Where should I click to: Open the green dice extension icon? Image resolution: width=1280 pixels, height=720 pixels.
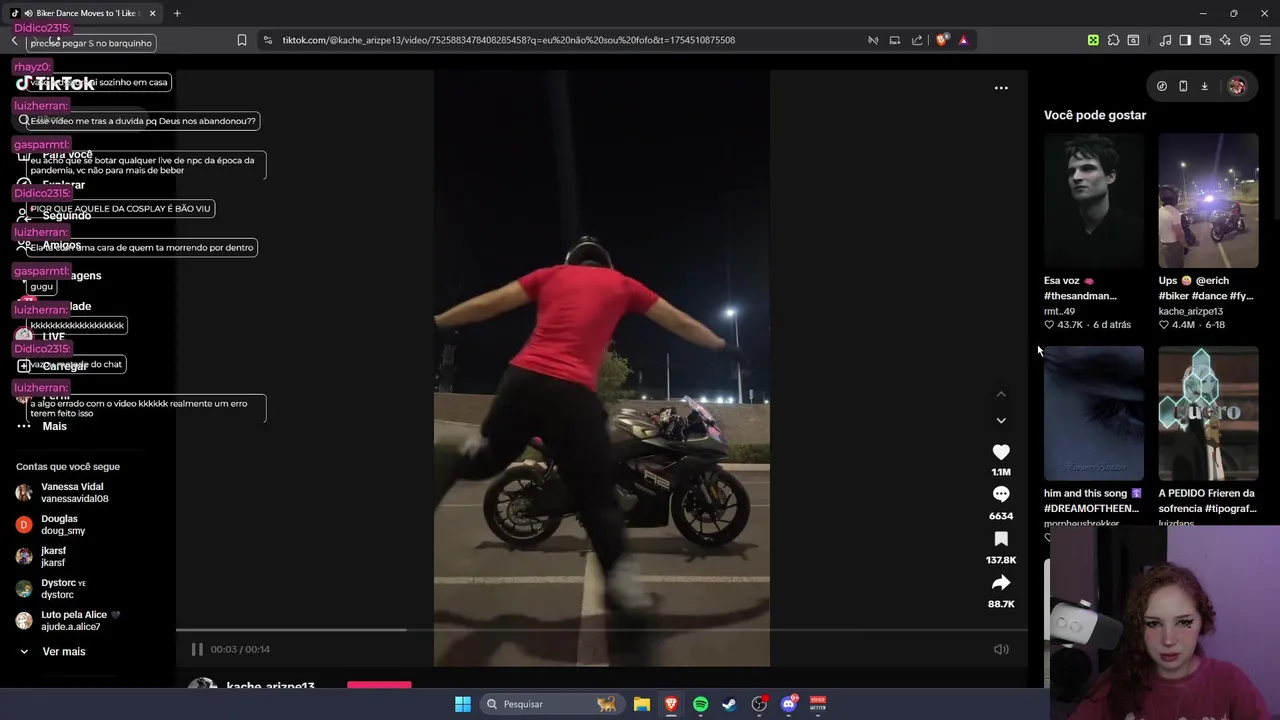coord(1093,40)
